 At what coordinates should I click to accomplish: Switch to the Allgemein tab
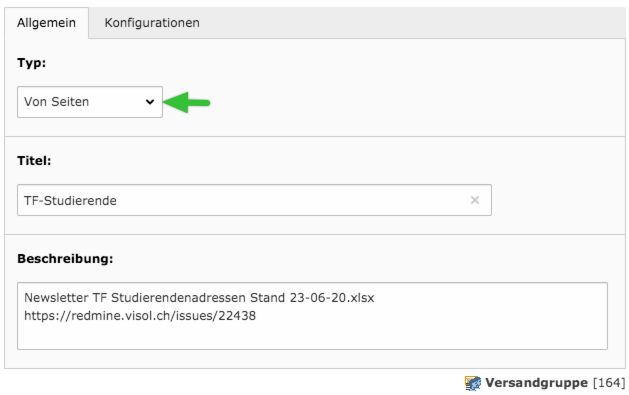[46, 23]
